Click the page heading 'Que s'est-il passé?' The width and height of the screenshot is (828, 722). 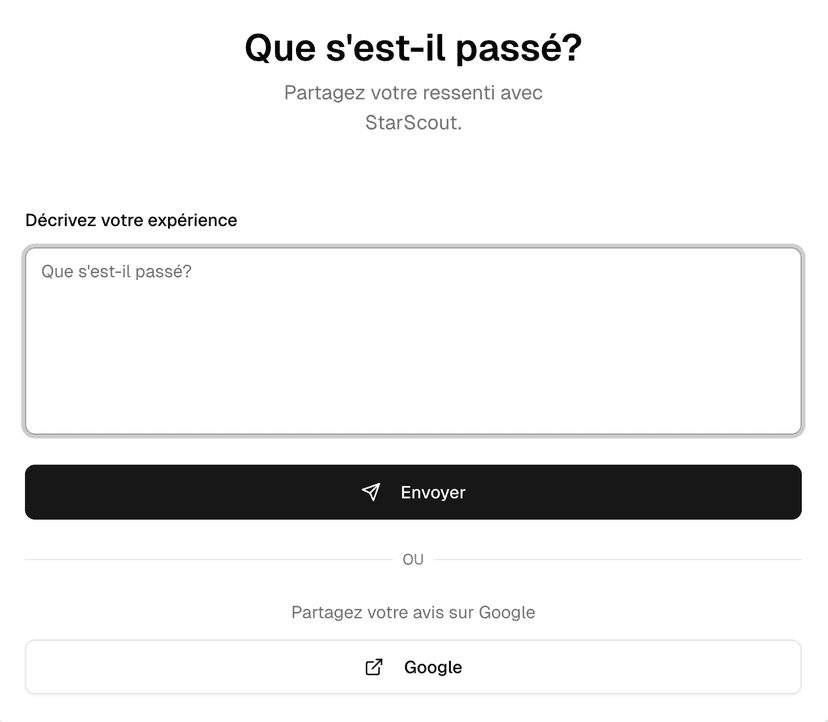414,47
